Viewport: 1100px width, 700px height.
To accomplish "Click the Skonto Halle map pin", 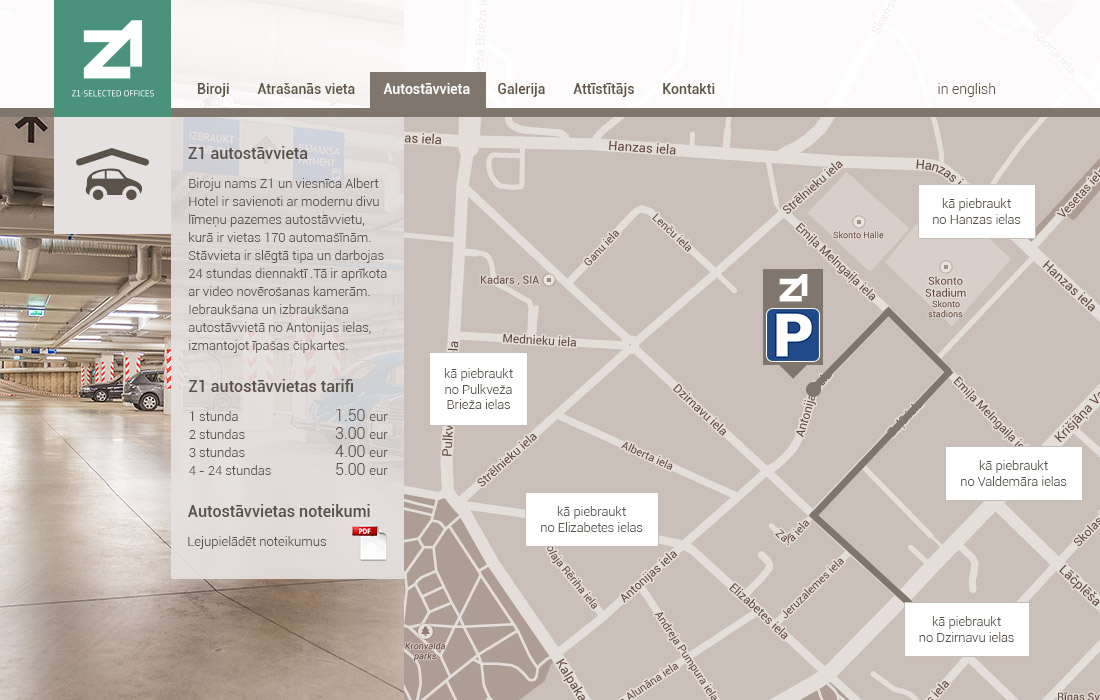I will click(x=858, y=222).
